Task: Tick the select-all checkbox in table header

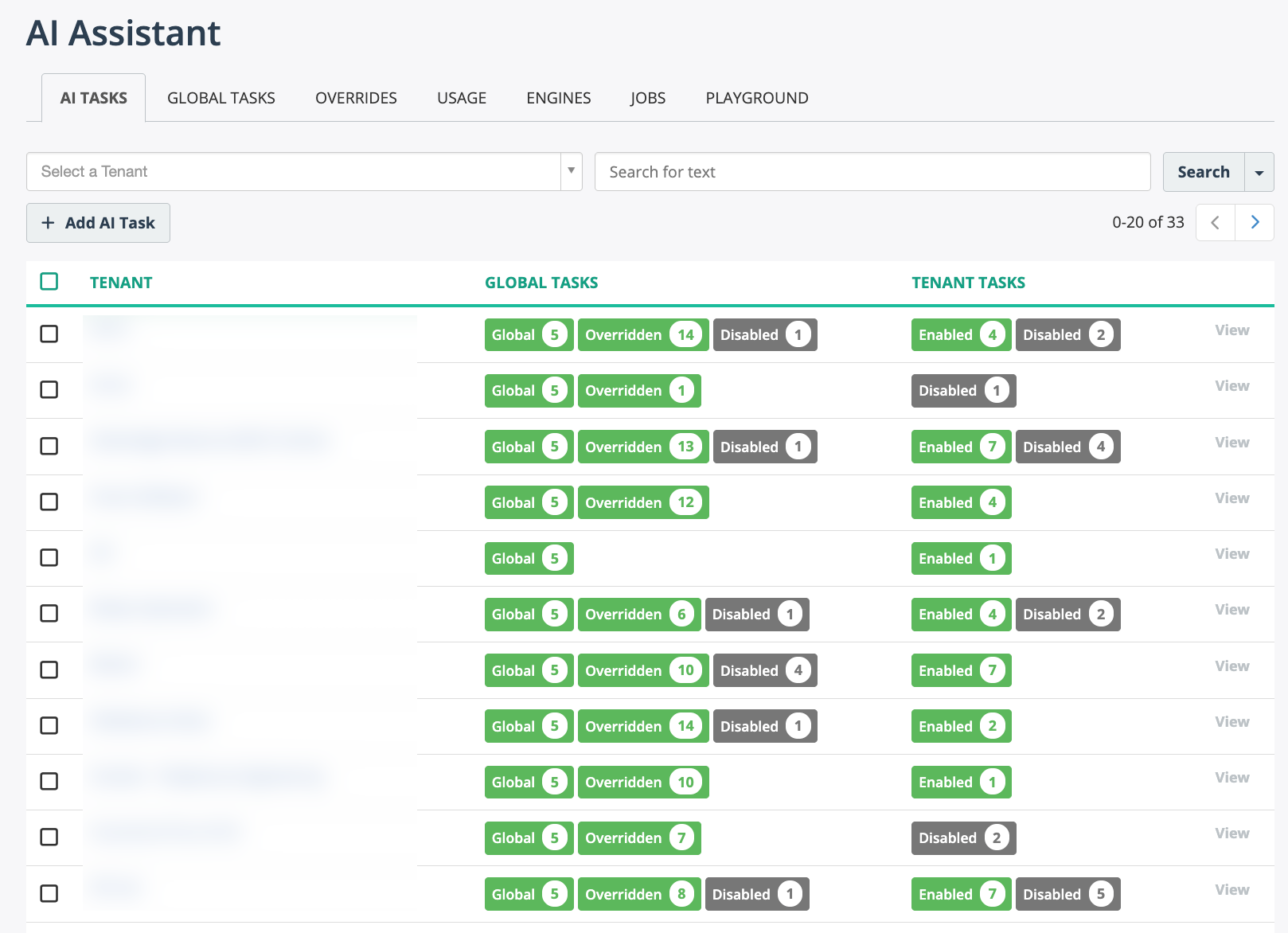Action: tap(49, 282)
